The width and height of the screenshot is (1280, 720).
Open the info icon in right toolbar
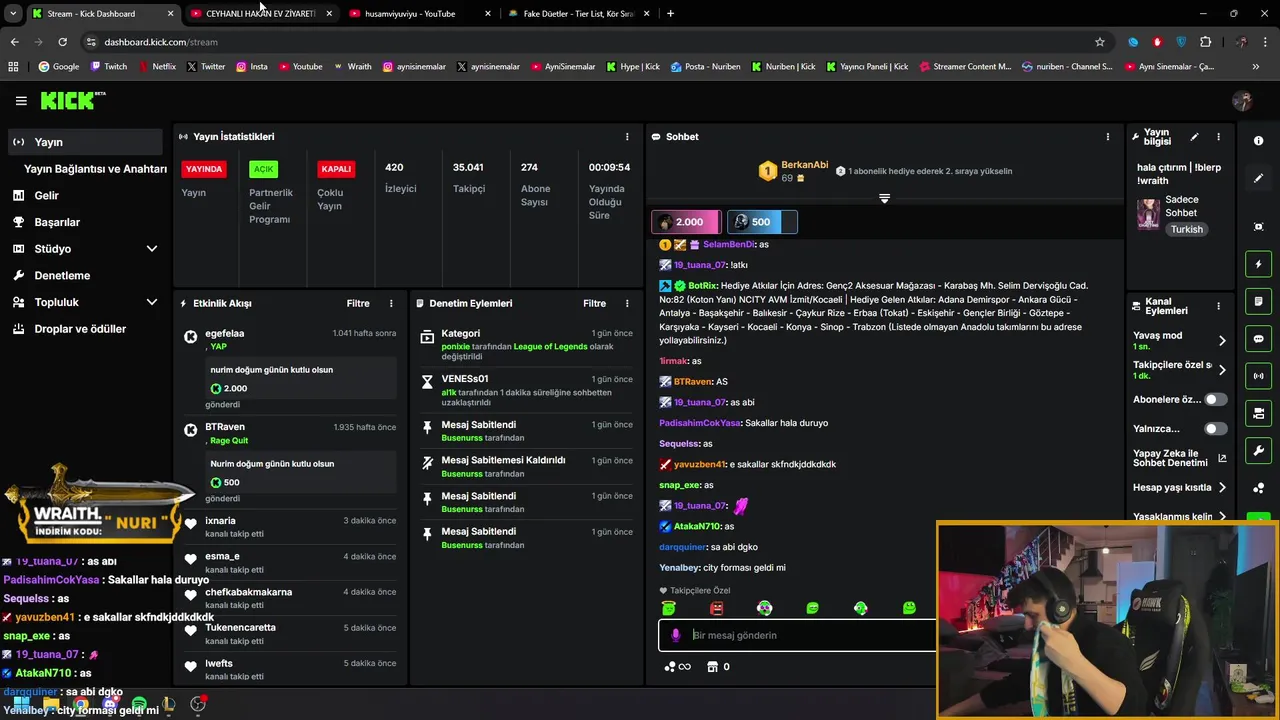(1258, 141)
